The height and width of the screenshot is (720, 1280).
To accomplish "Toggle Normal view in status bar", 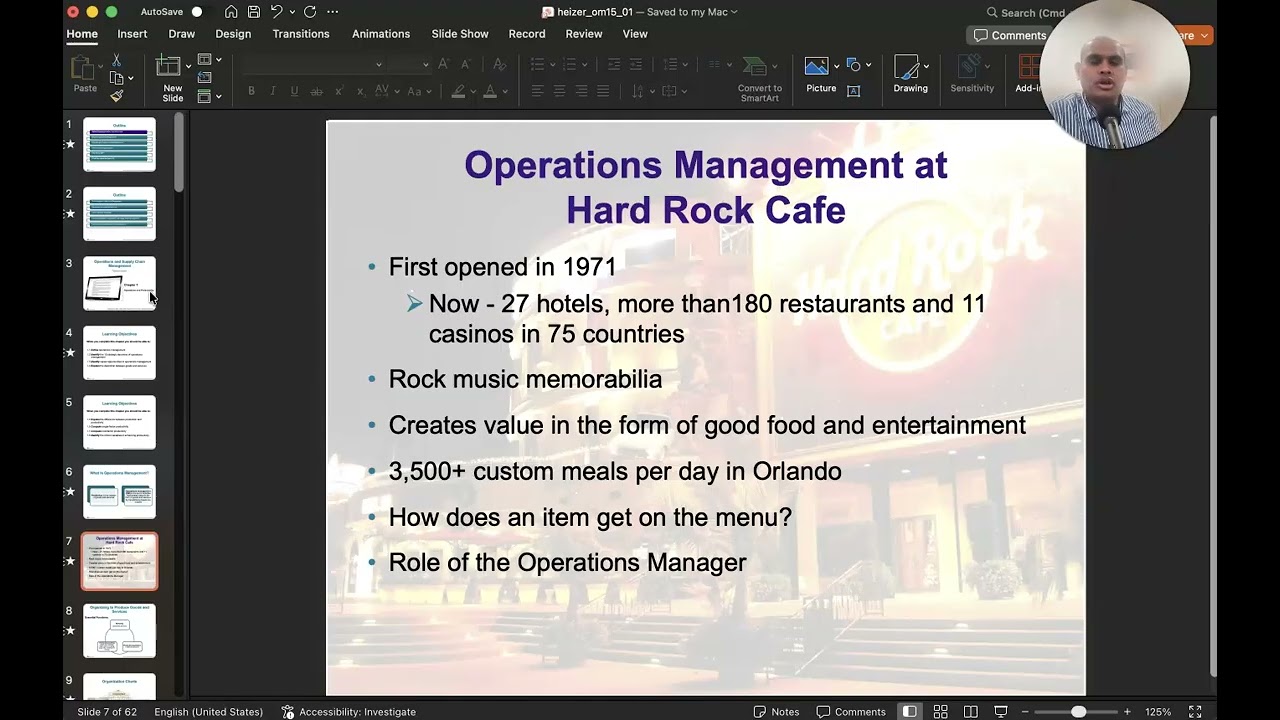I will tap(909, 712).
